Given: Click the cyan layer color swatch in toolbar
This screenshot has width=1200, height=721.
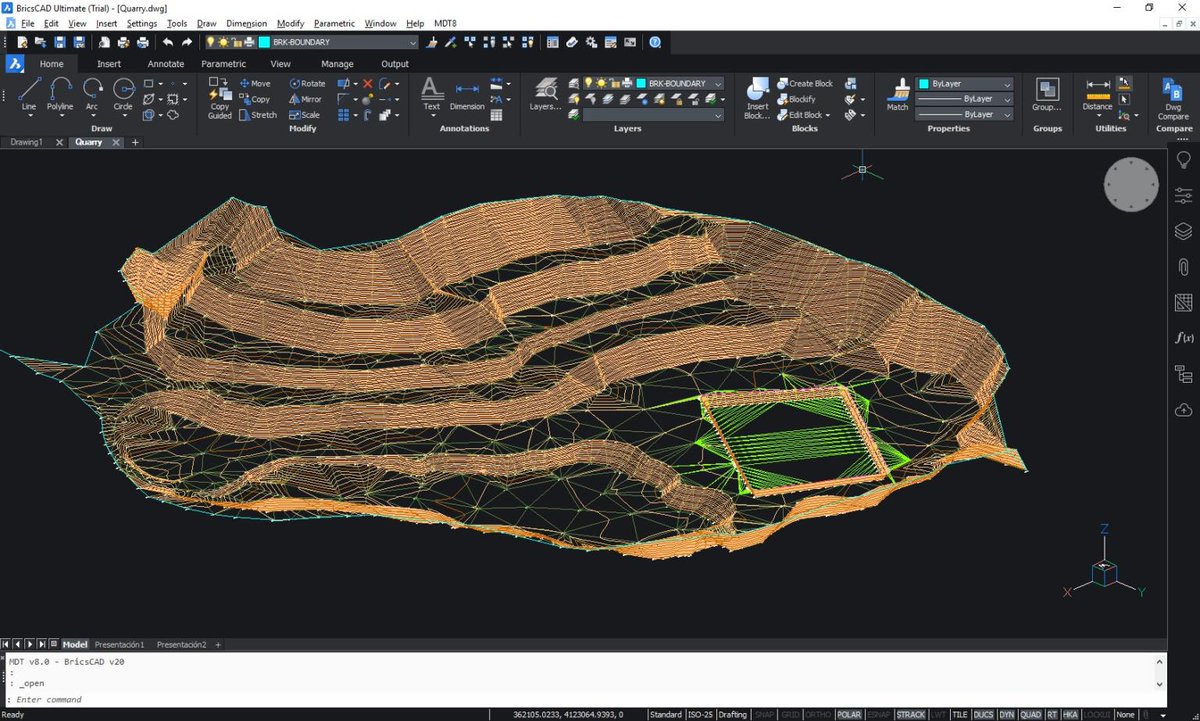Looking at the screenshot, I should (264, 42).
